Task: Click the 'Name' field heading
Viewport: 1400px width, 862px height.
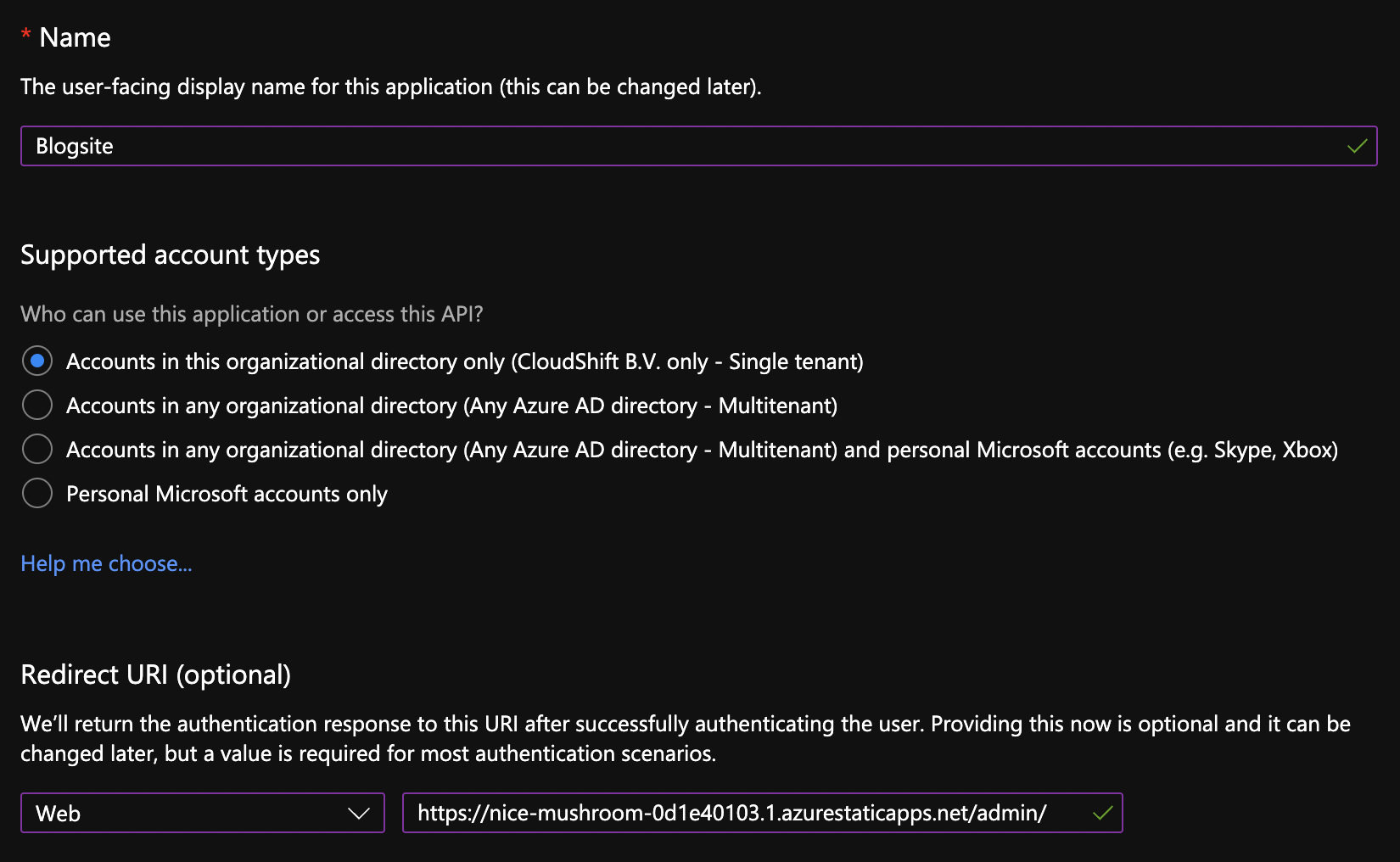Action: pos(75,37)
